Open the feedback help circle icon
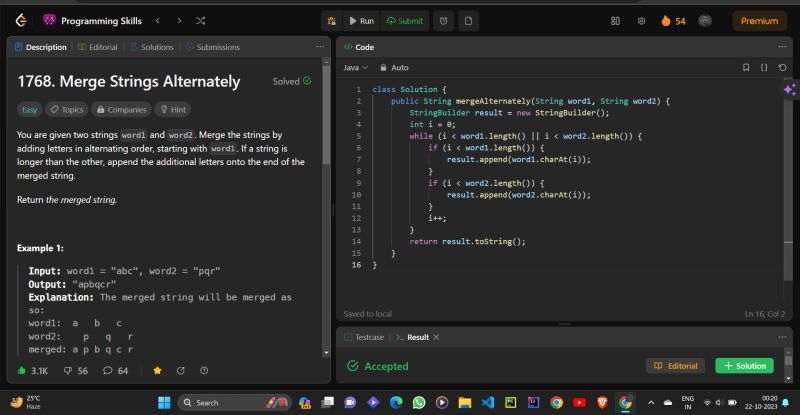The height and width of the screenshot is (415, 800). [x=204, y=371]
